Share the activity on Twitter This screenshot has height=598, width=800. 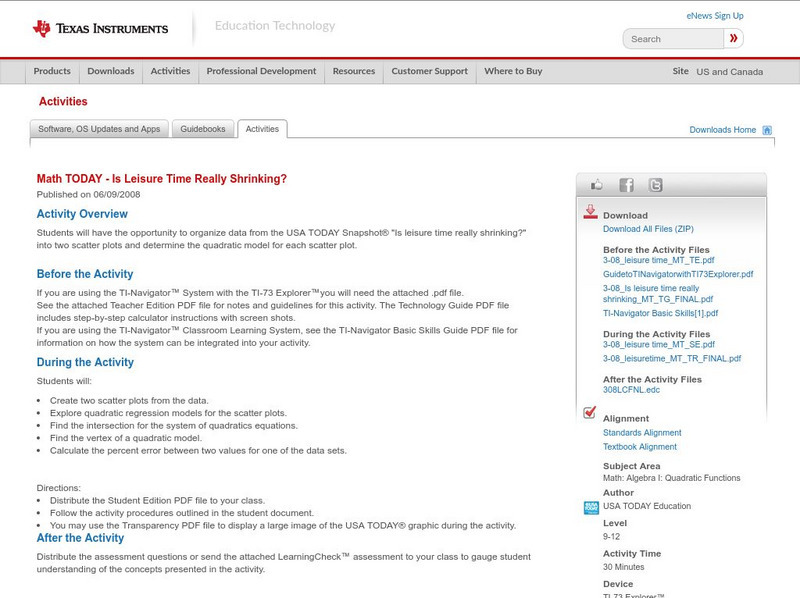point(655,185)
